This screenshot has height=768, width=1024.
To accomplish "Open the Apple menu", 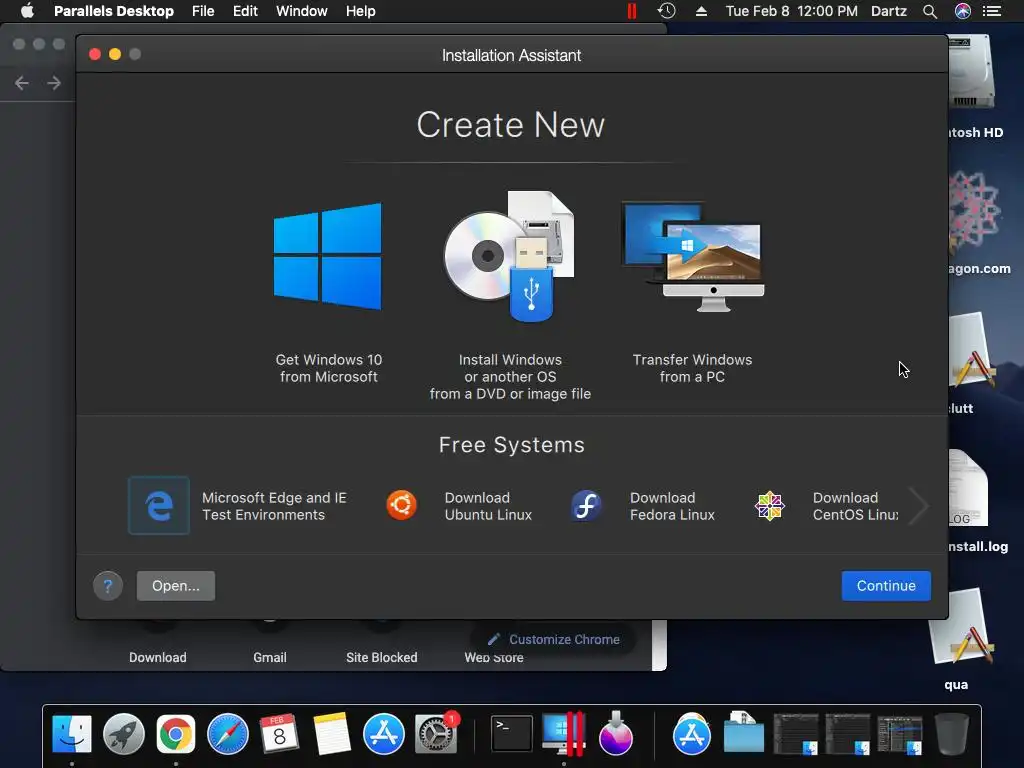I will pyautogui.click(x=27, y=11).
